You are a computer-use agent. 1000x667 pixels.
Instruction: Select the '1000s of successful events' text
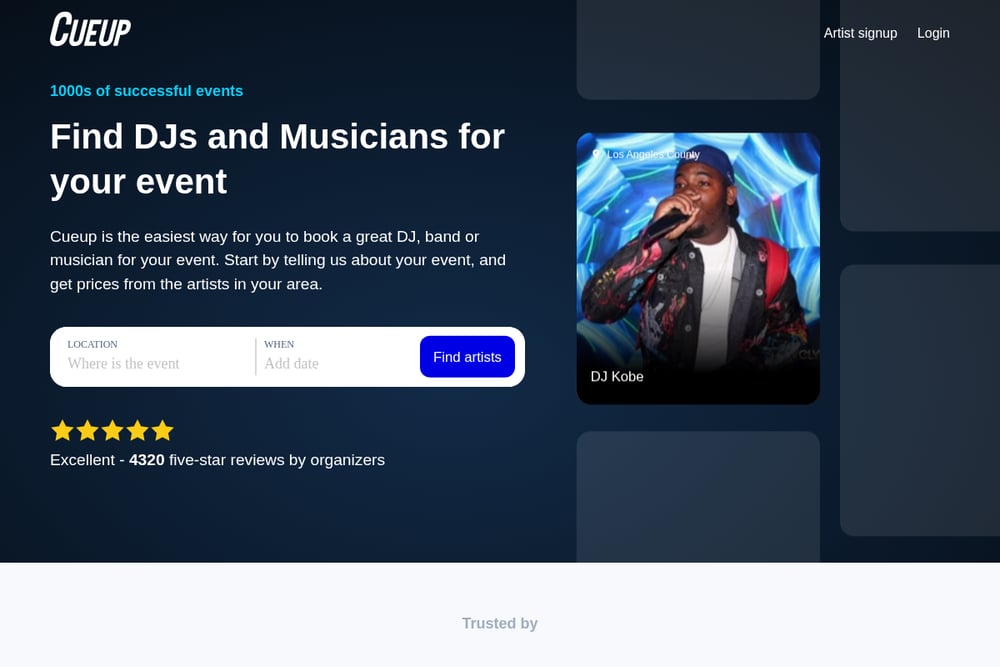tap(146, 91)
